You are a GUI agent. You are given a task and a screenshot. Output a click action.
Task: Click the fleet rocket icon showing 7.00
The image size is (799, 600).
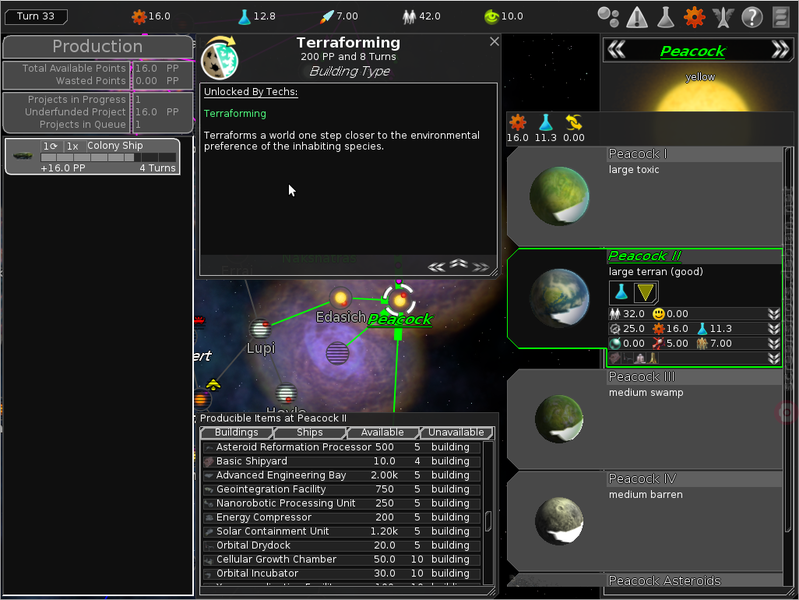[x=327, y=17]
